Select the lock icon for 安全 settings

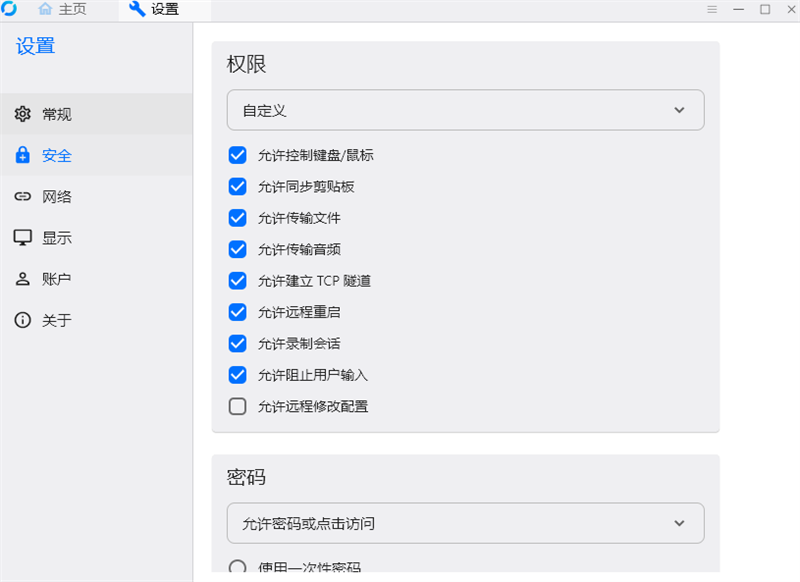22,155
